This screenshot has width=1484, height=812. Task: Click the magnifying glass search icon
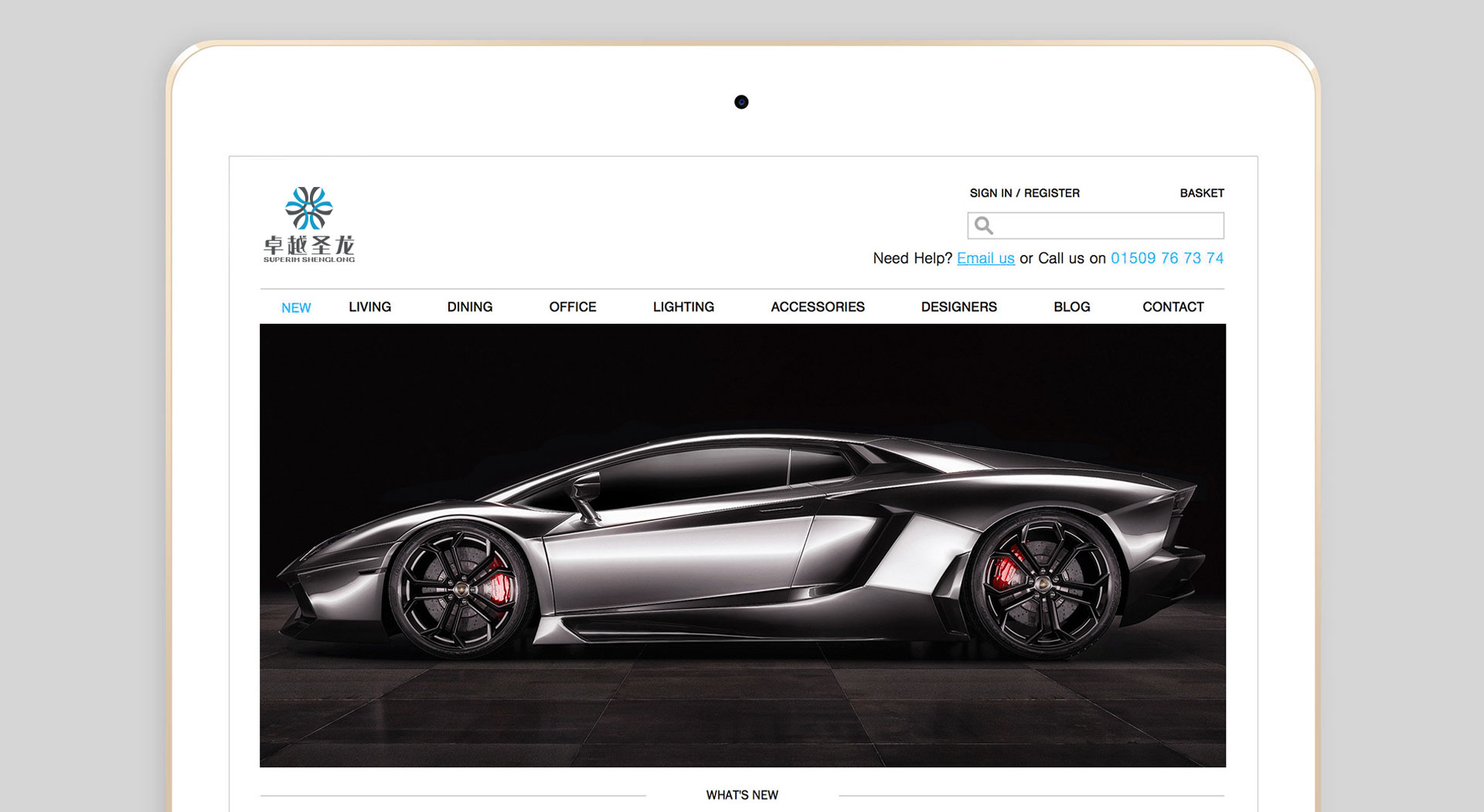[x=983, y=226]
